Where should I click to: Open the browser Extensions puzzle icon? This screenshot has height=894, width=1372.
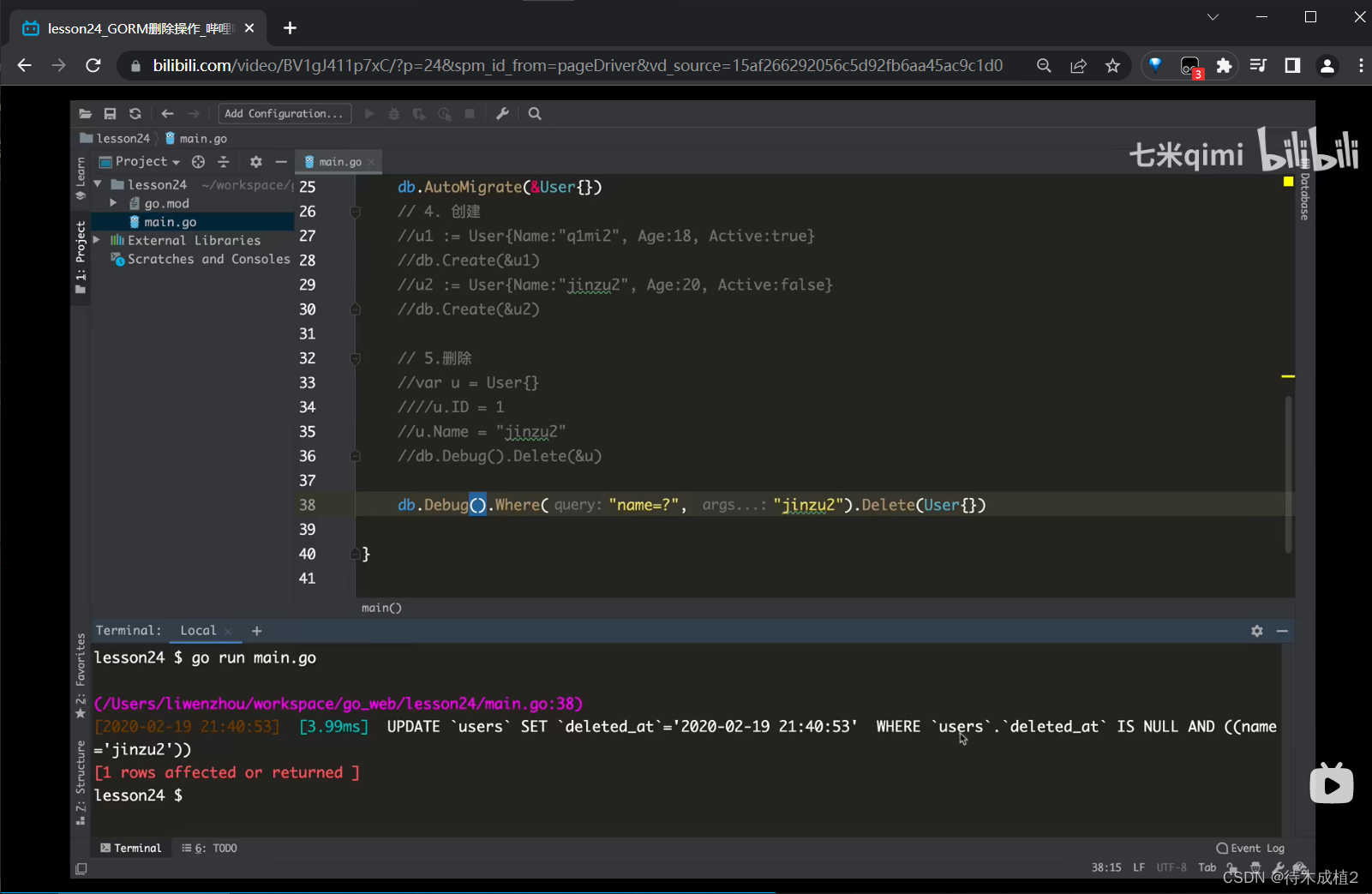1224,65
